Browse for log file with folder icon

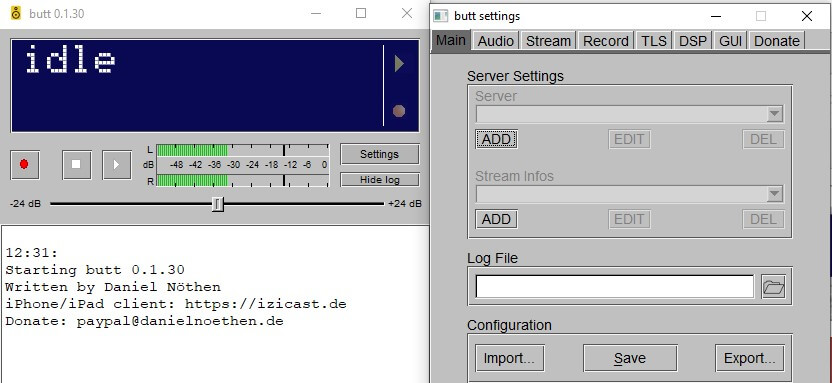point(774,287)
